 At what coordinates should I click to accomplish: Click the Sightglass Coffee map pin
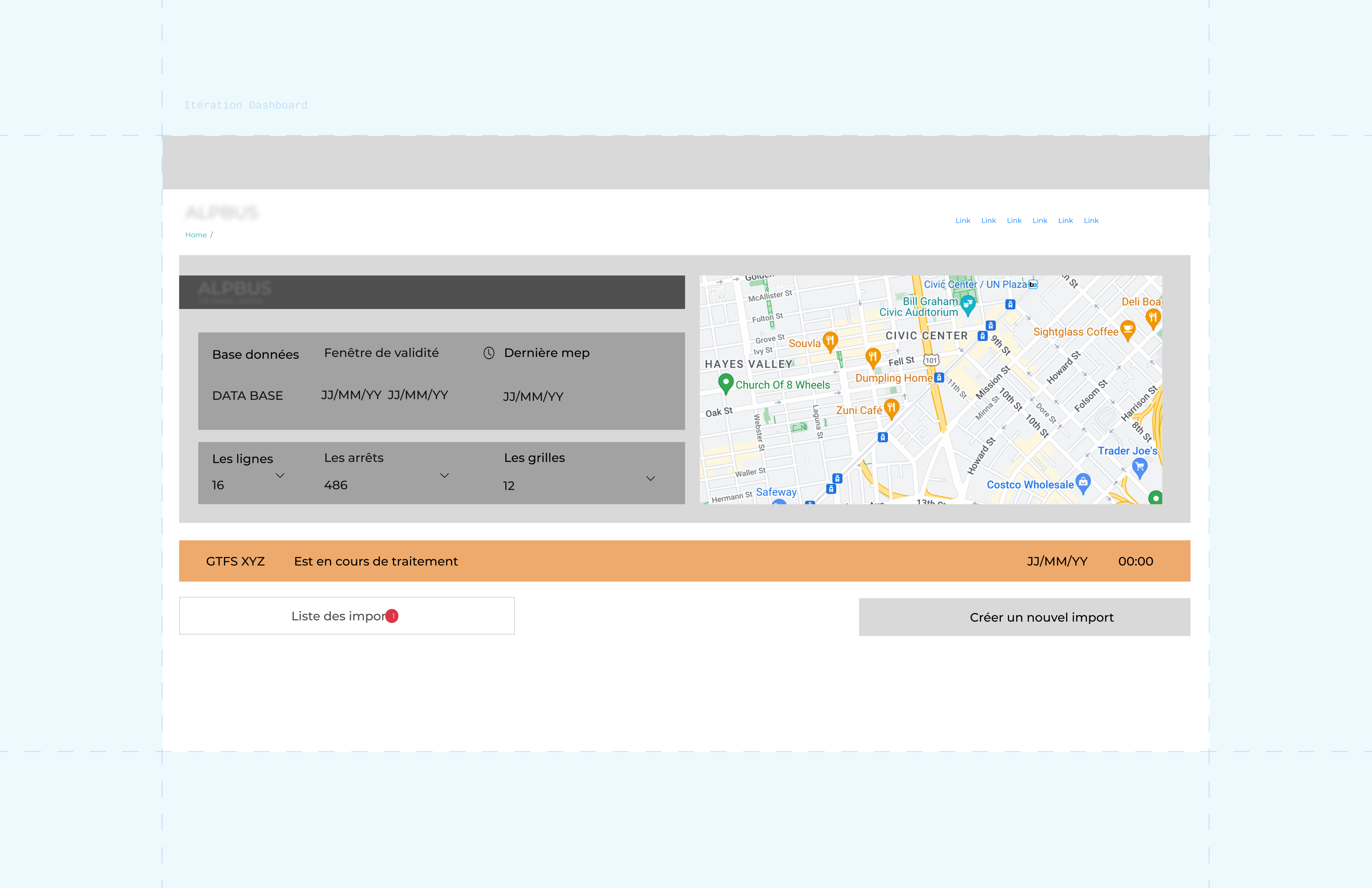pyautogui.click(x=1128, y=330)
